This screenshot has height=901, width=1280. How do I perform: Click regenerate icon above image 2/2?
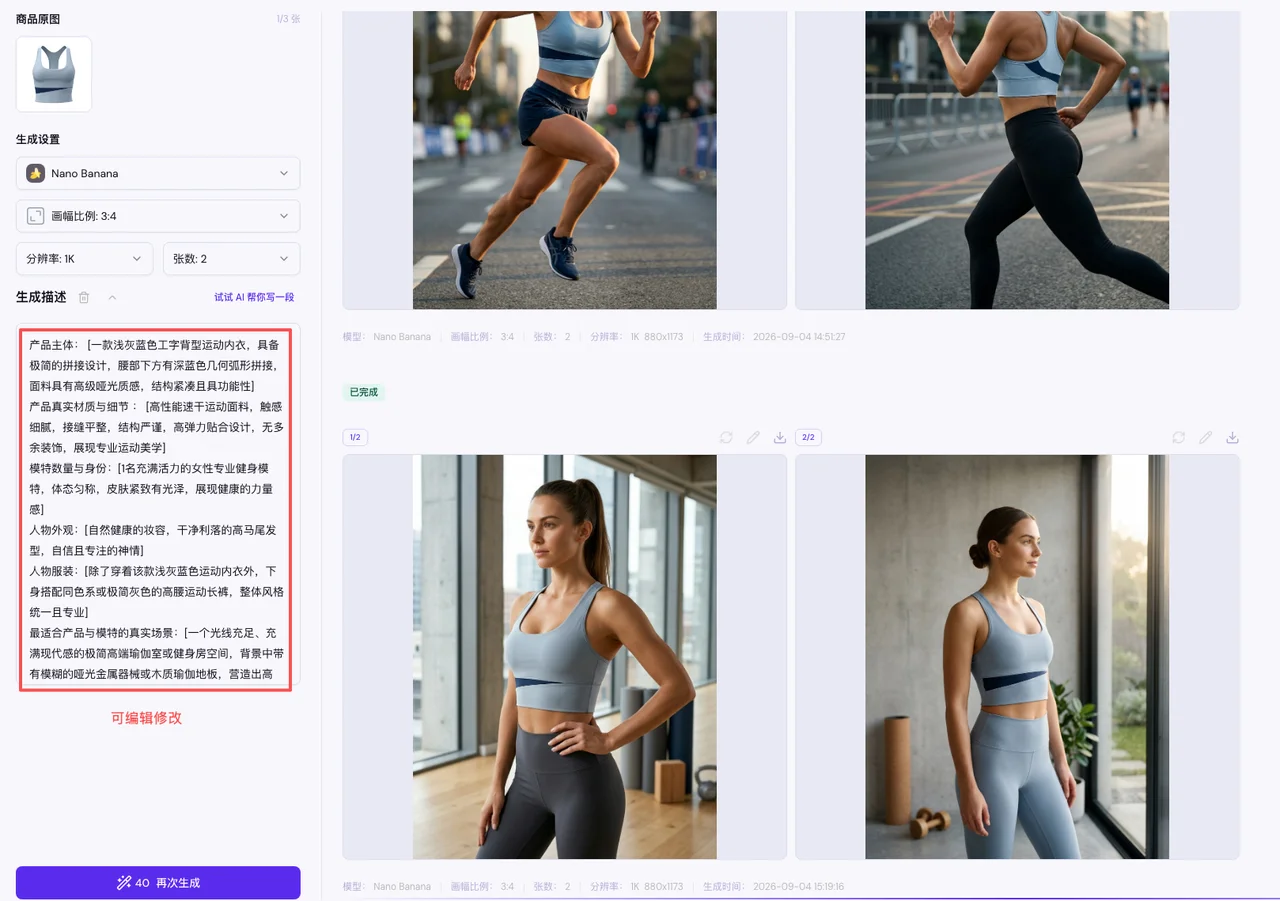pos(1179,438)
